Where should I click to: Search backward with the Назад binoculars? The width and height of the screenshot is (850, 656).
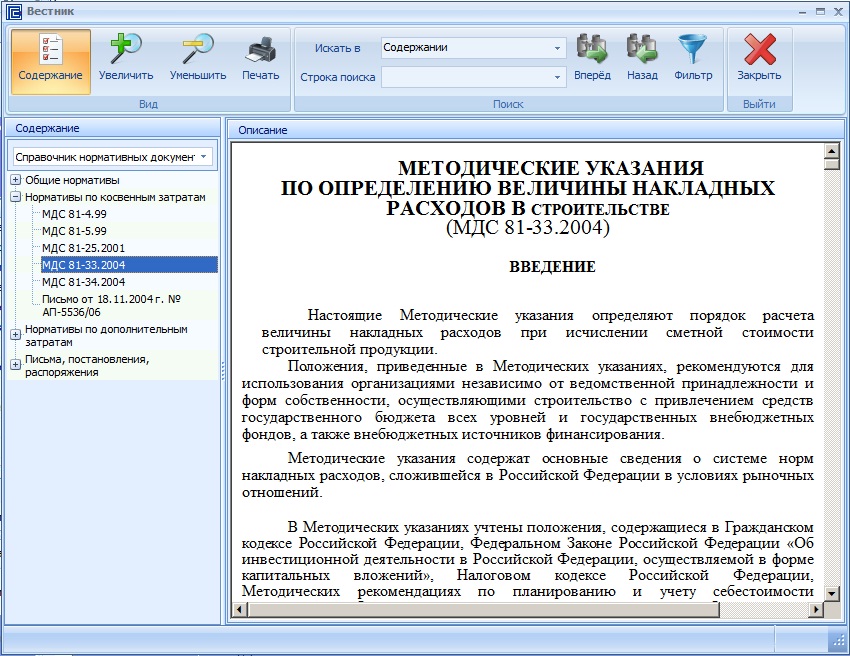[x=642, y=60]
